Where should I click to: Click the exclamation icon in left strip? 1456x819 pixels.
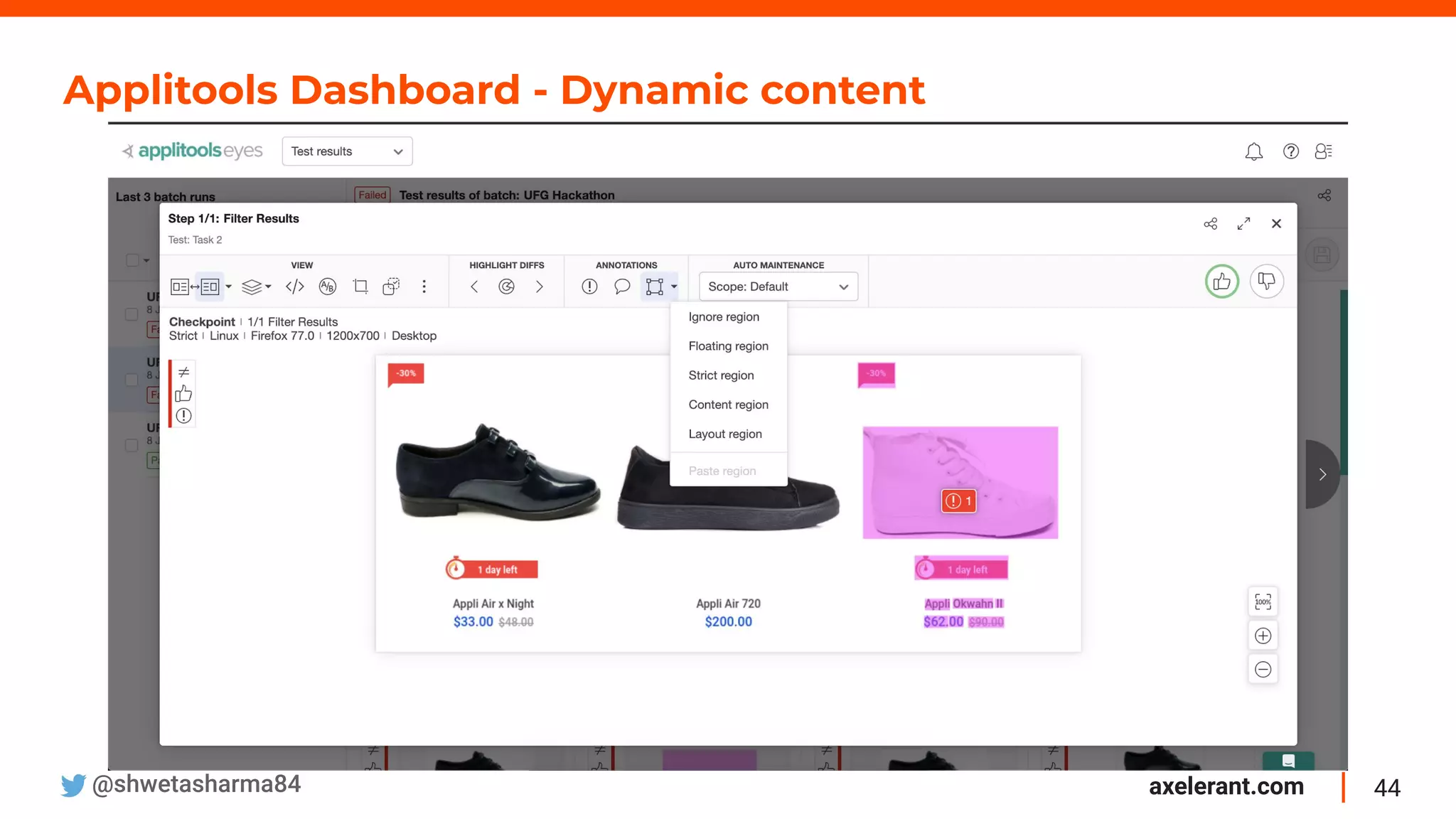(183, 416)
